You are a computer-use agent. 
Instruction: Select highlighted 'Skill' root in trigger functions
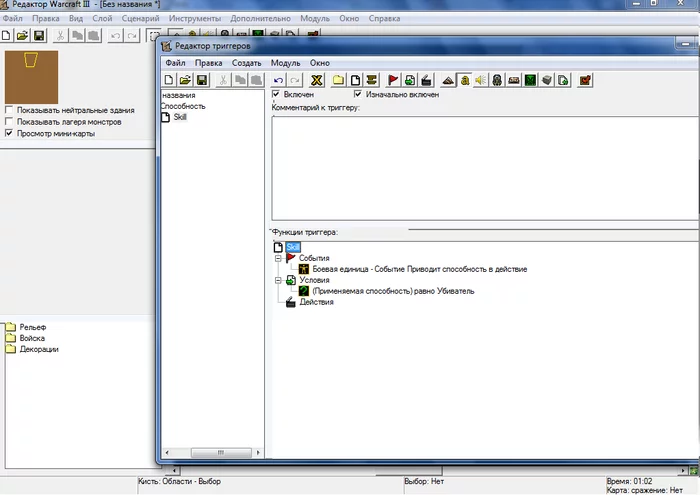click(293, 247)
